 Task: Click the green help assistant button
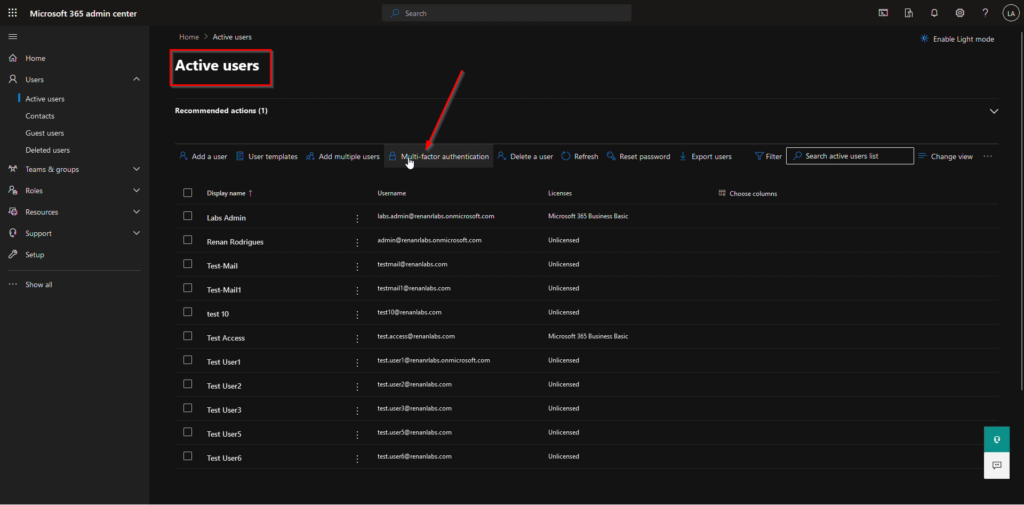997,440
